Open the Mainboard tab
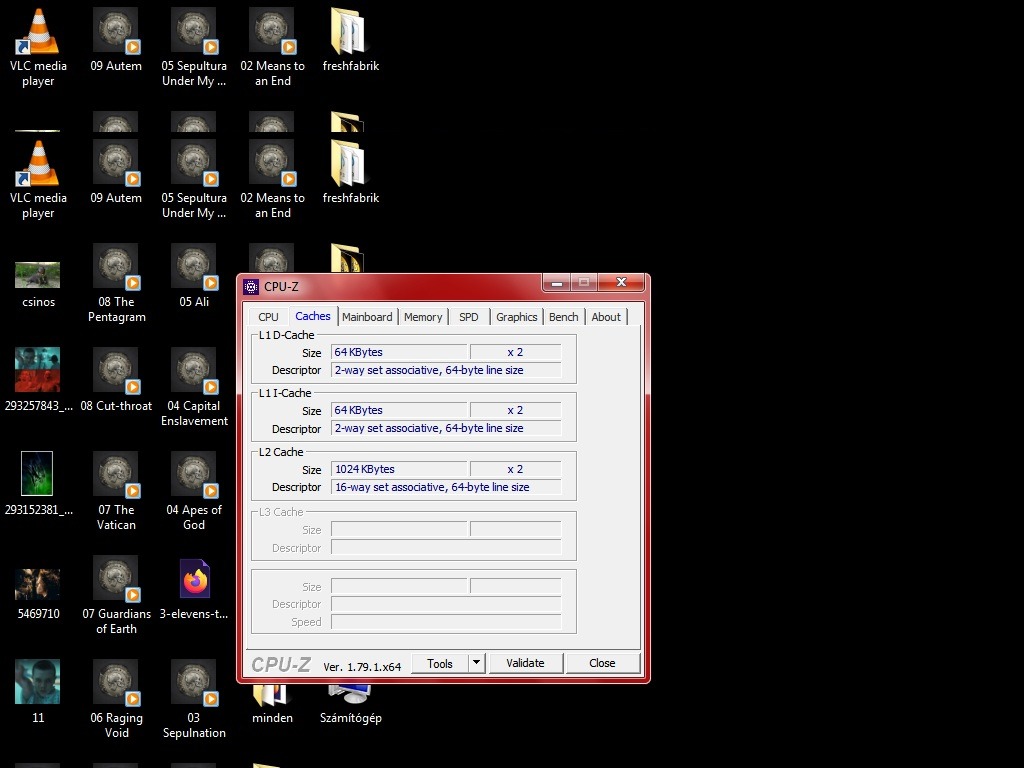Screen dimensions: 1024x768 [367, 317]
